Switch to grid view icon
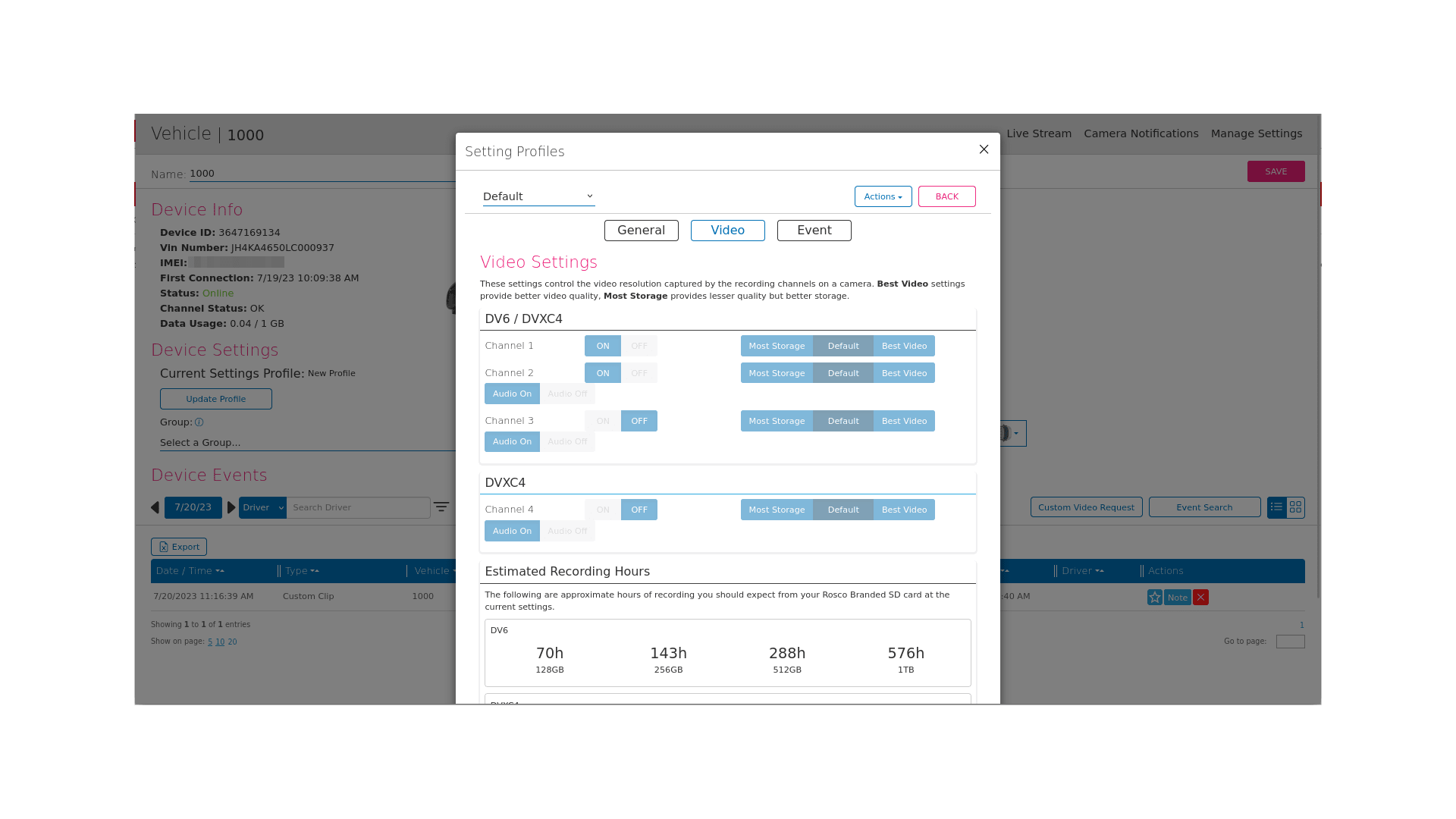The width and height of the screenshot is (1456, 819). click(x=1295, y=507)
